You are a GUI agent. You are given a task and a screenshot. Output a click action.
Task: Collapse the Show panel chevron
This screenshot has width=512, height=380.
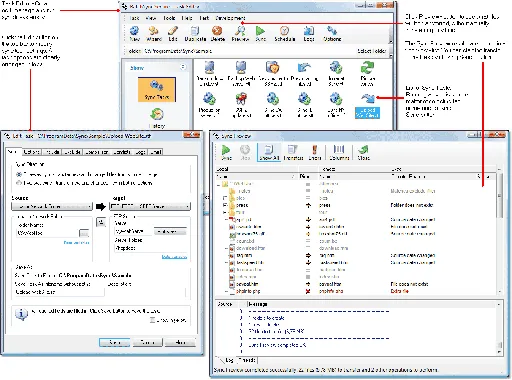(x=183, y=67)
